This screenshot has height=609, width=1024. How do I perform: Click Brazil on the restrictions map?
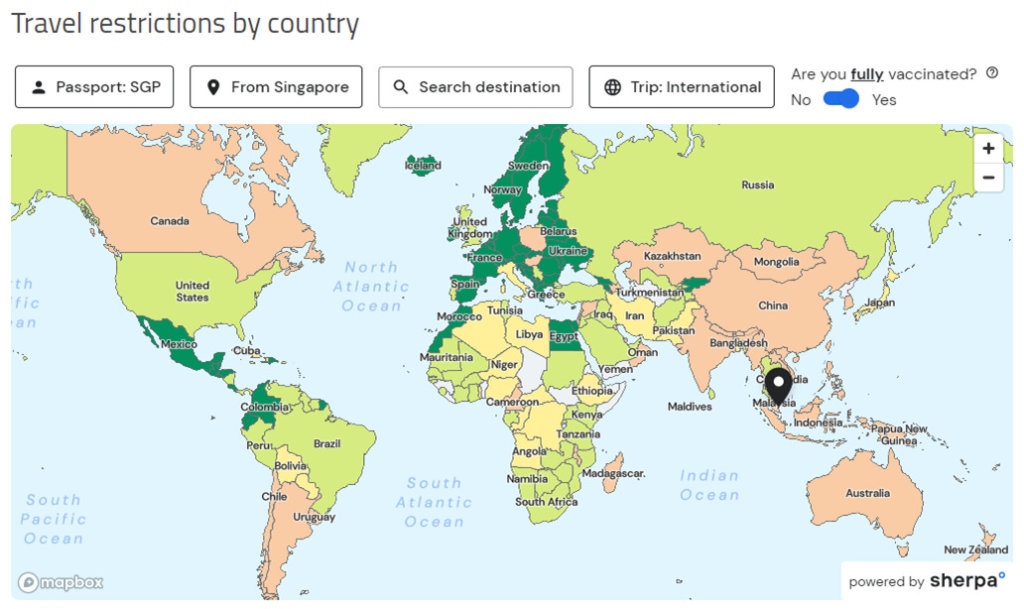click(x=327, y=443)
